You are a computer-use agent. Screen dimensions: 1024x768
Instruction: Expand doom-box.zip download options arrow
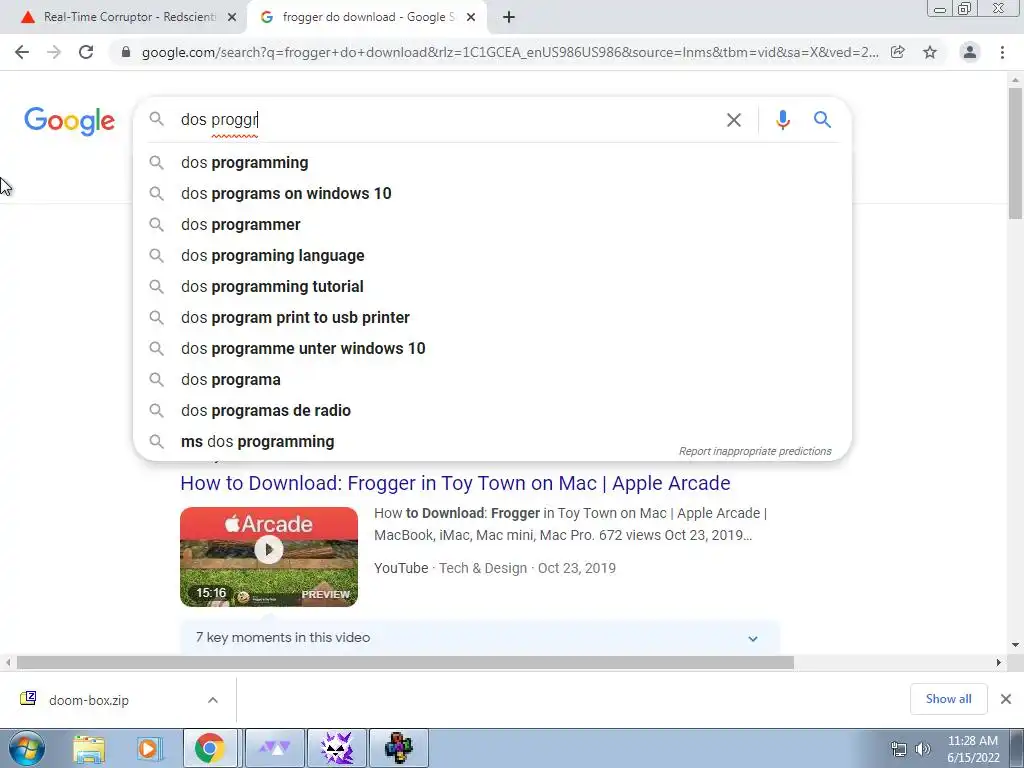tap(213, 700)
